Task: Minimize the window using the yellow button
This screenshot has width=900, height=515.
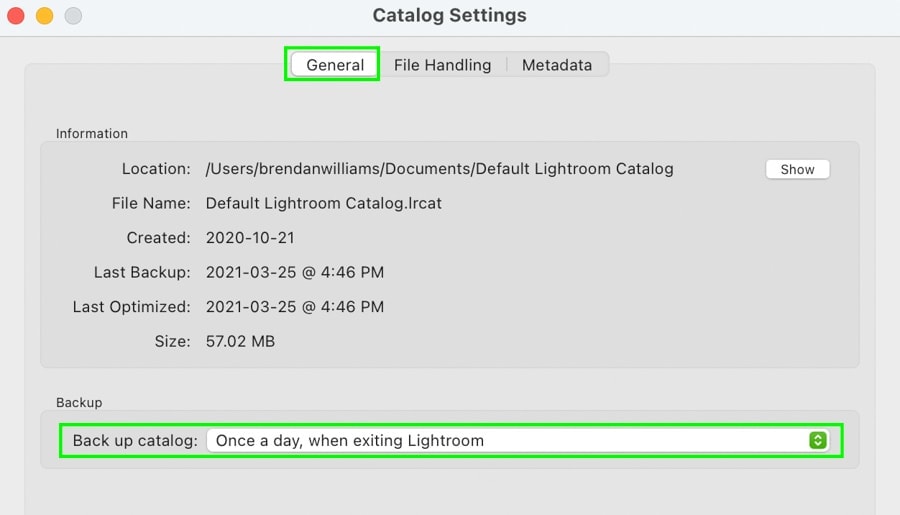Action: (45, 16)
